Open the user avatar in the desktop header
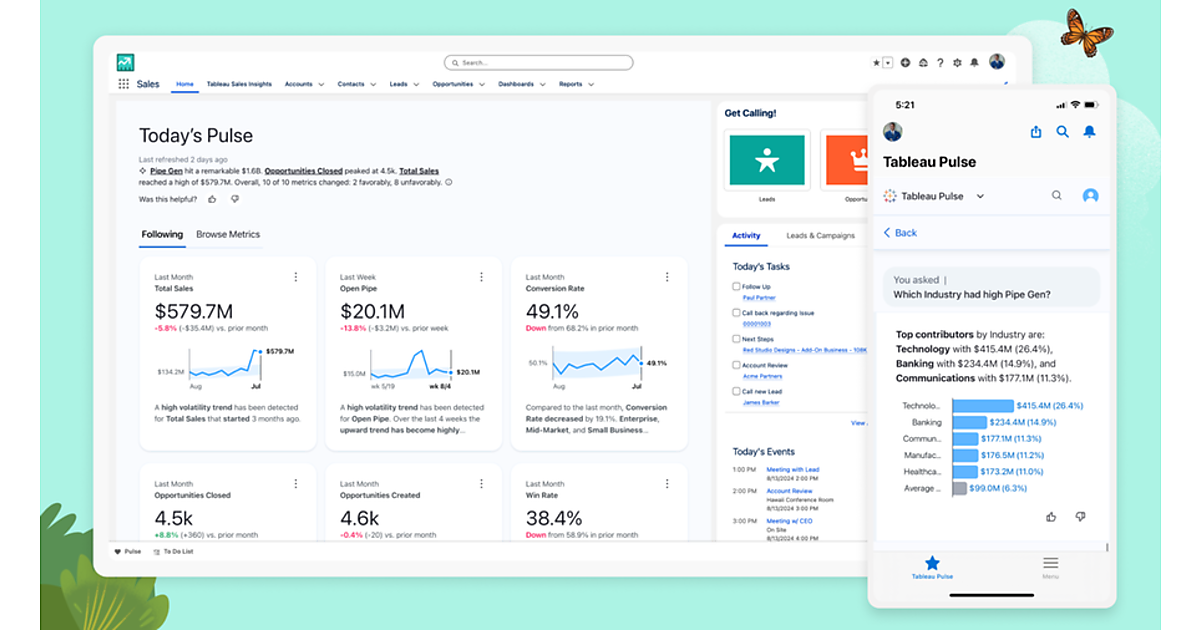Screen dimensions: 1200x630 (x=997, y=62)
